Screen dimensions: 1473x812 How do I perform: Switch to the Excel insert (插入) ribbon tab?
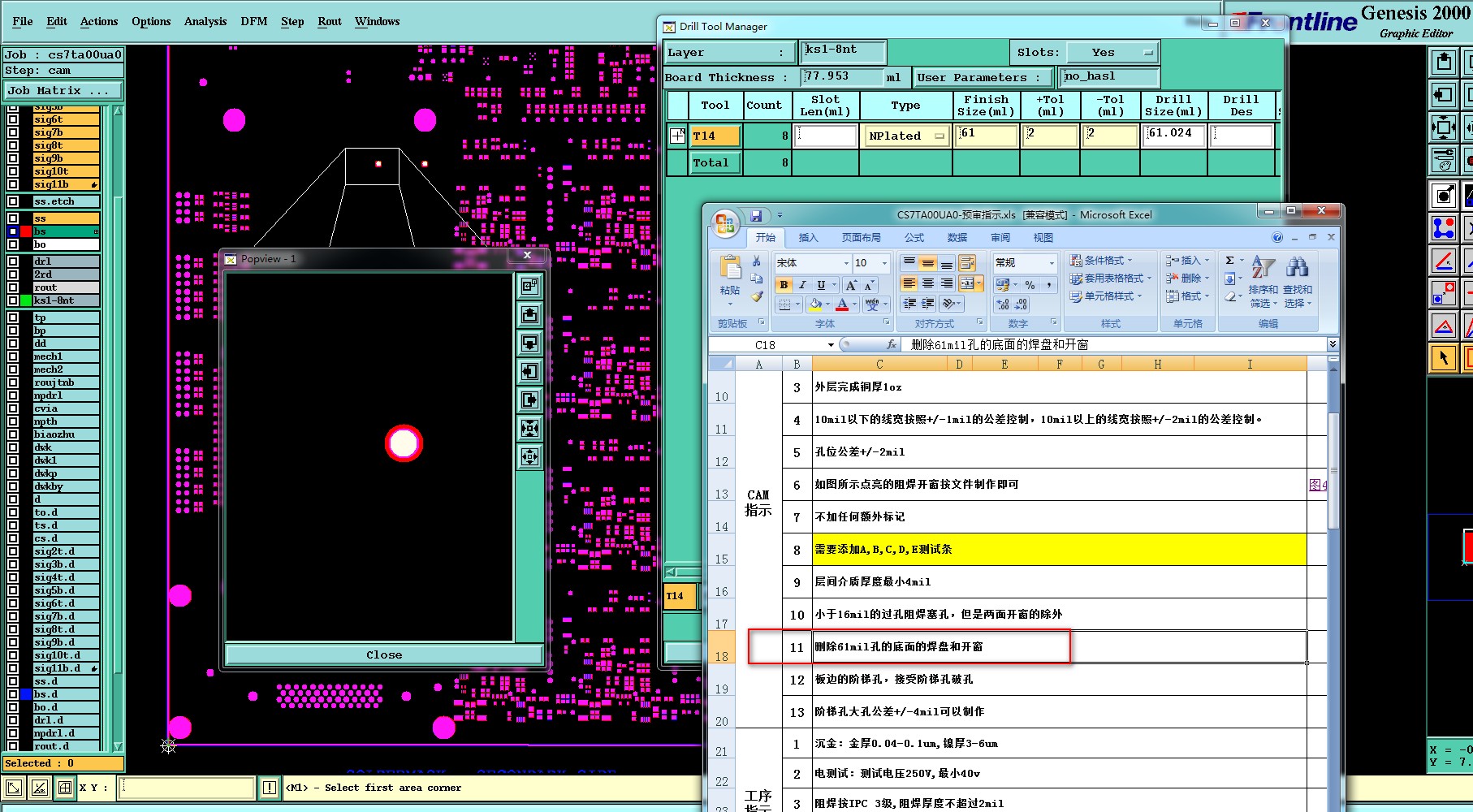coord(808,238)
